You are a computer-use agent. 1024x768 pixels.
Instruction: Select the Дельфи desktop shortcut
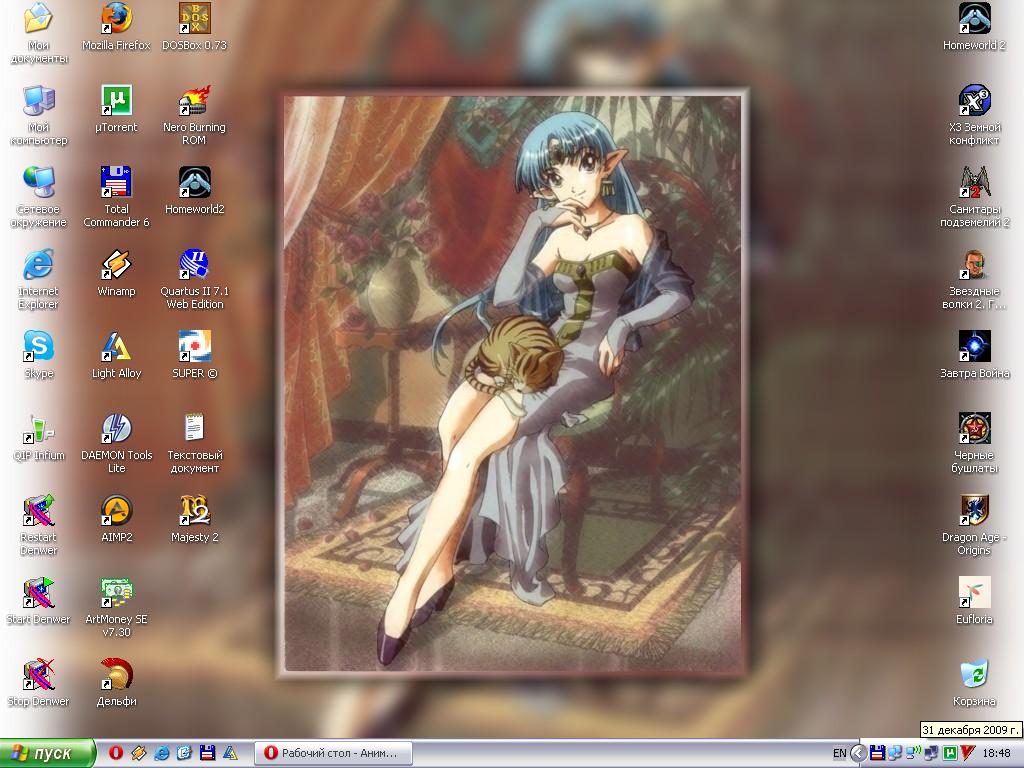point(116,684)
